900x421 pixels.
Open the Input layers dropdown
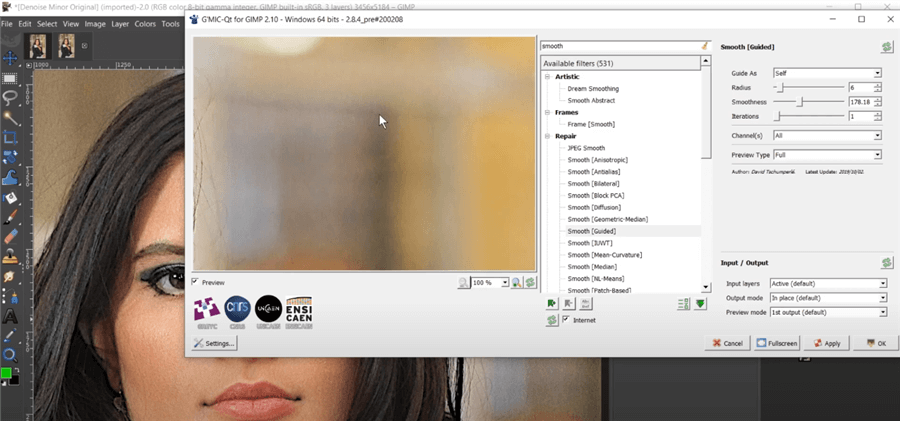(828, 284)
